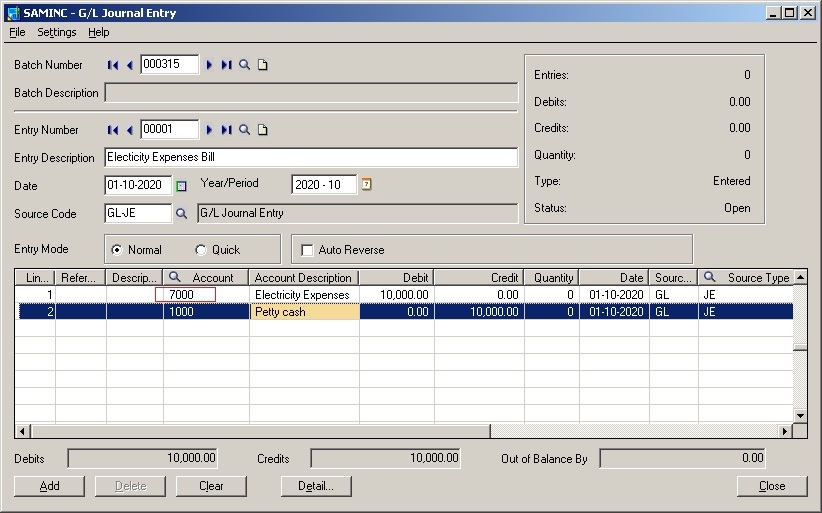Click the Year/Period field
The width and height of the screenshot is (822, 513).
point(324,184)
